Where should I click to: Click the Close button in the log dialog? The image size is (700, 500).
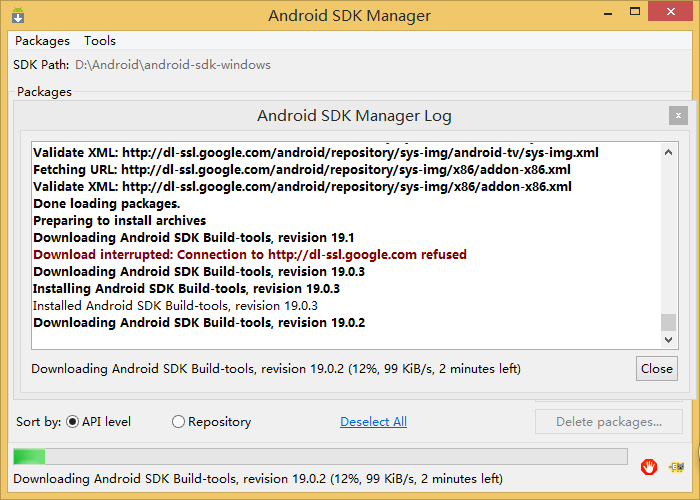(x=657, y=368)
